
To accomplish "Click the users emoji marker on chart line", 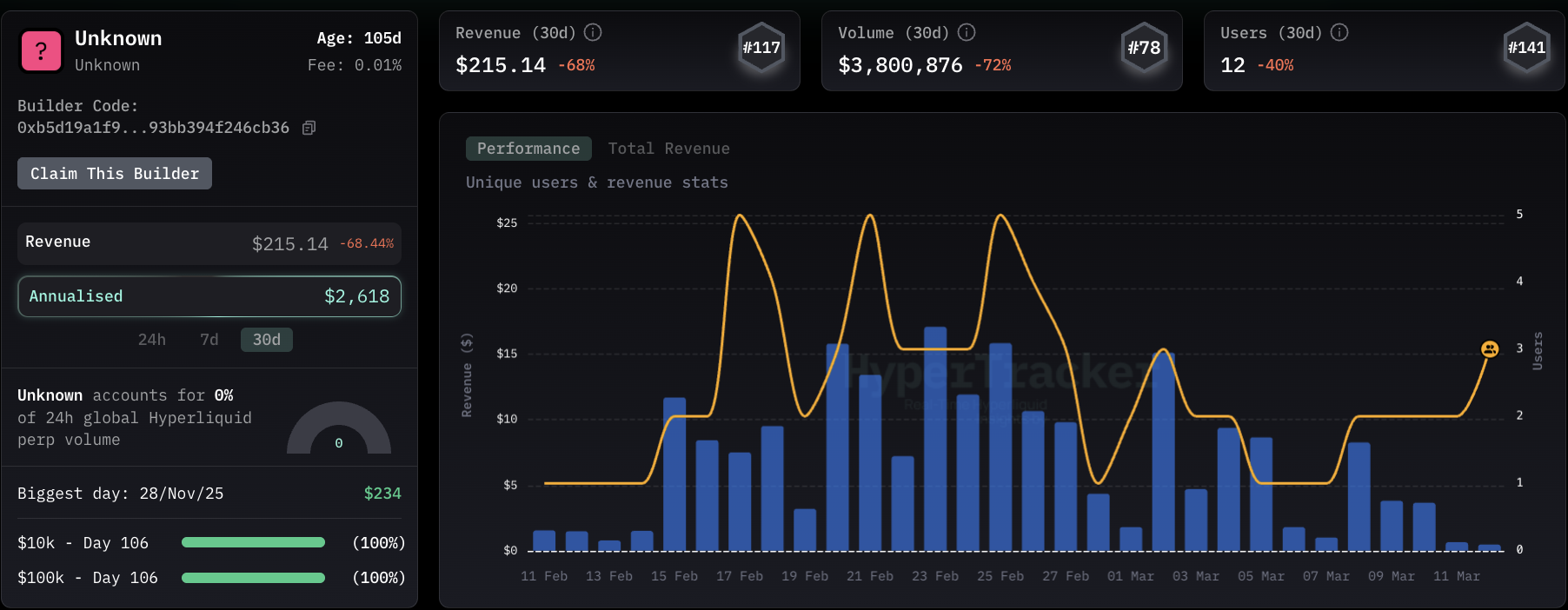I will coord(1490,349).
